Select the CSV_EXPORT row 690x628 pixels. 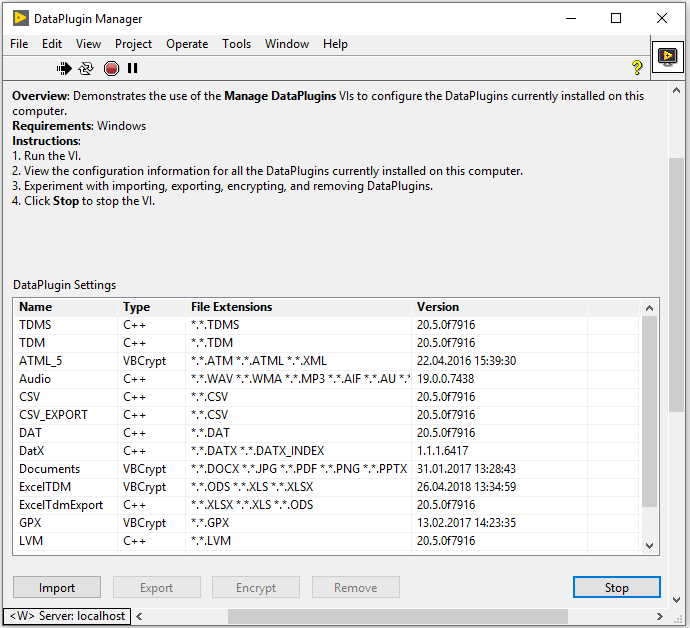point(327,415)
